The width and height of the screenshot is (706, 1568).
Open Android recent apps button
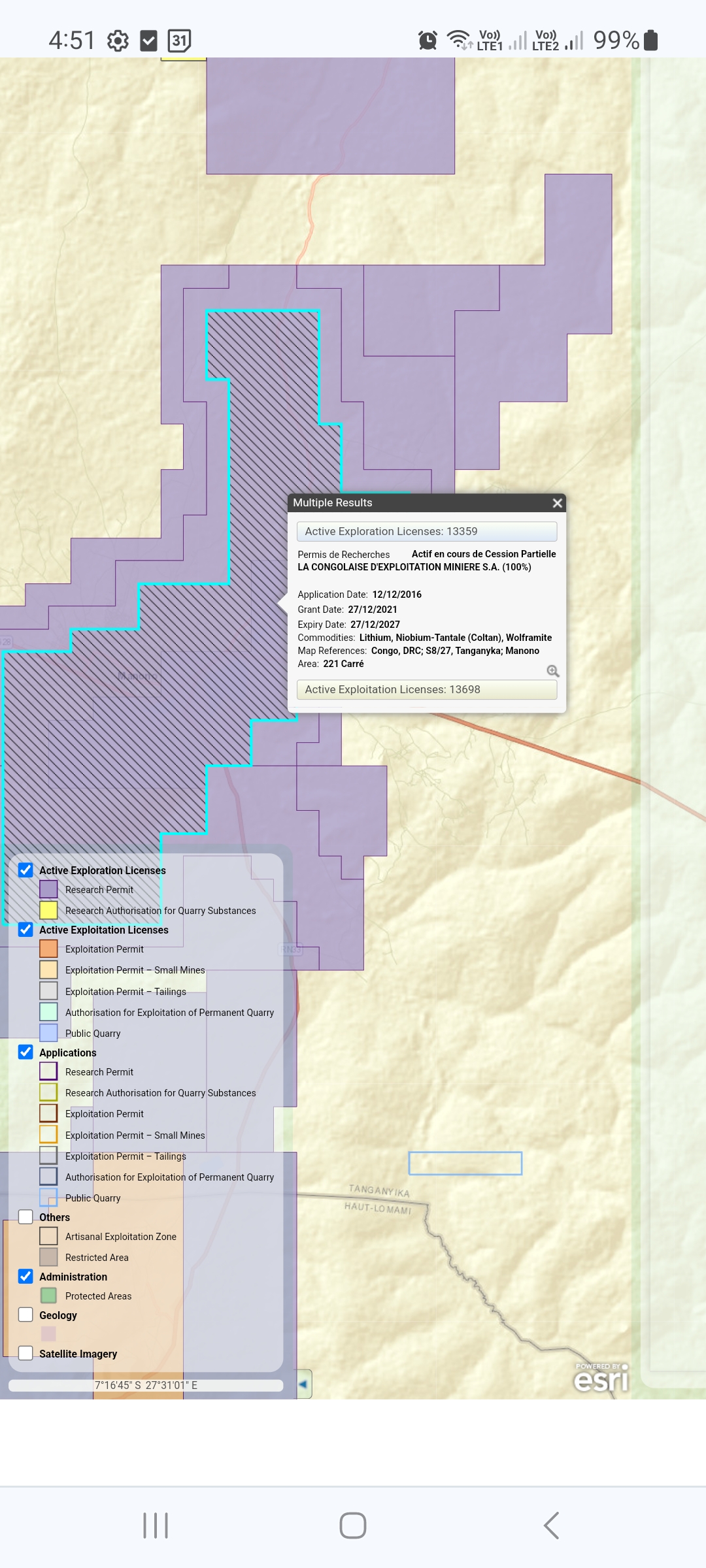coord(156,1526)
